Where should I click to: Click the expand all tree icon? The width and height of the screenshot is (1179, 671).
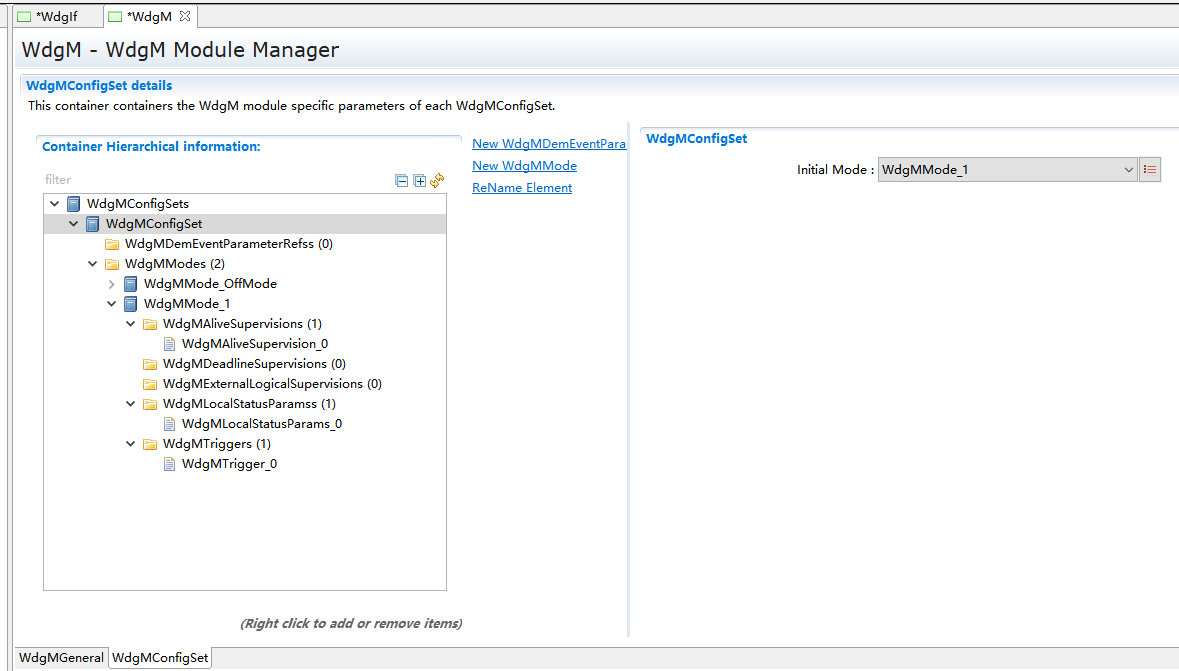click(x=420, y=181)
